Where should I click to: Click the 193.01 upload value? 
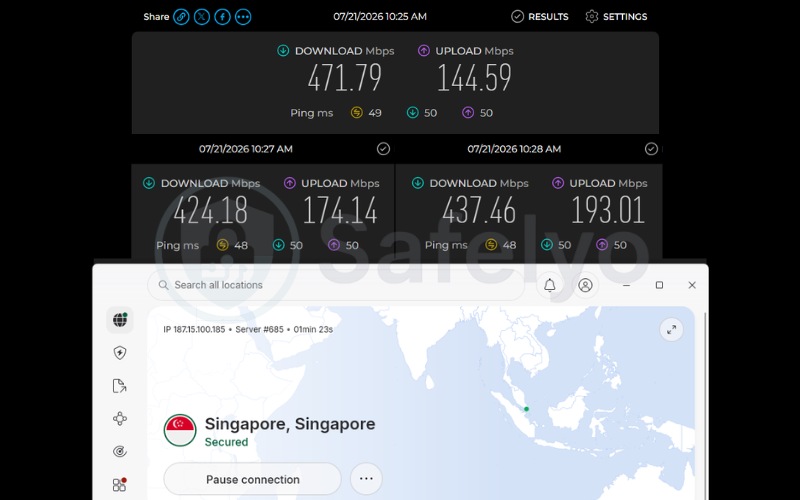point(608,210)
